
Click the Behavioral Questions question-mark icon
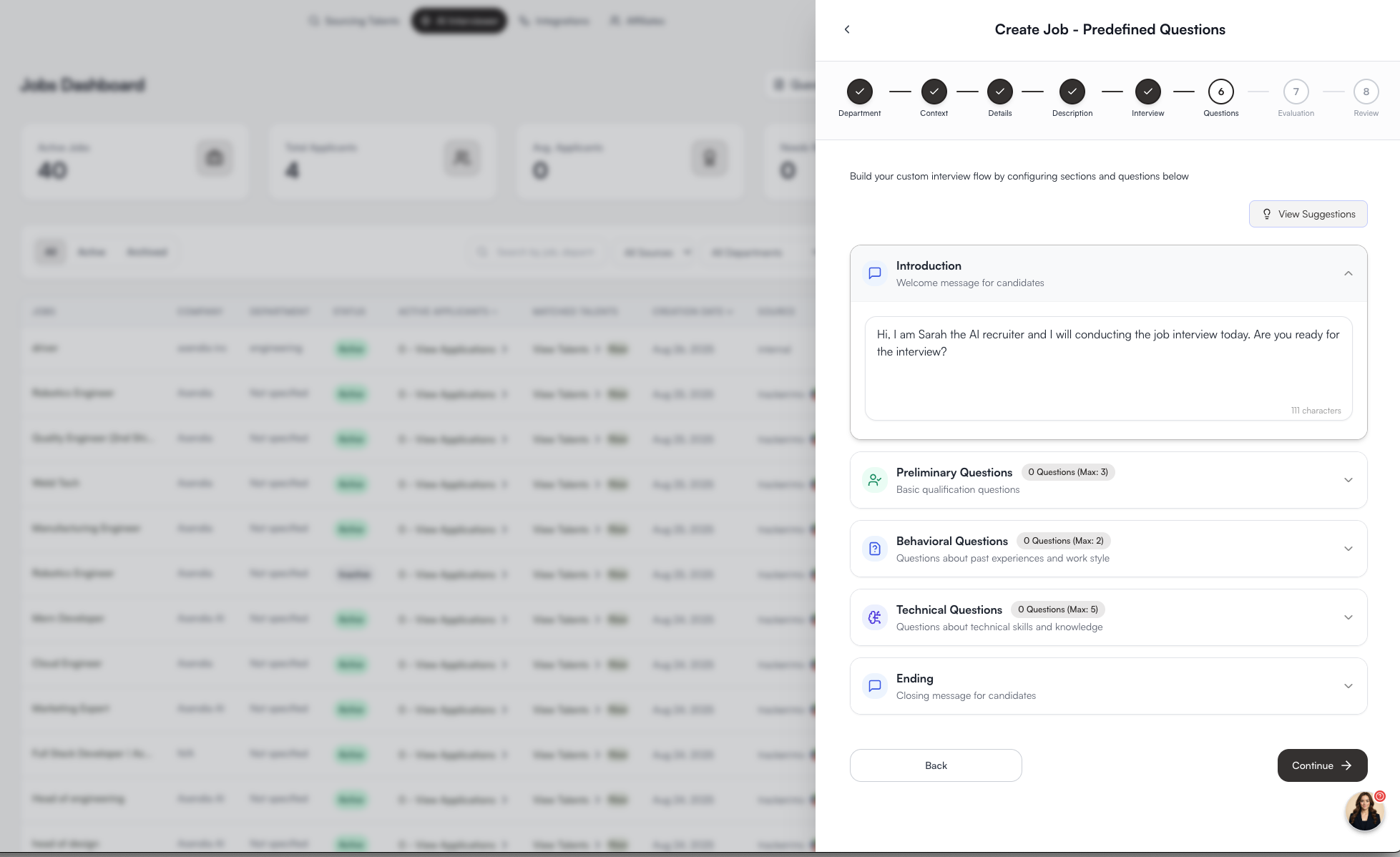874,549
